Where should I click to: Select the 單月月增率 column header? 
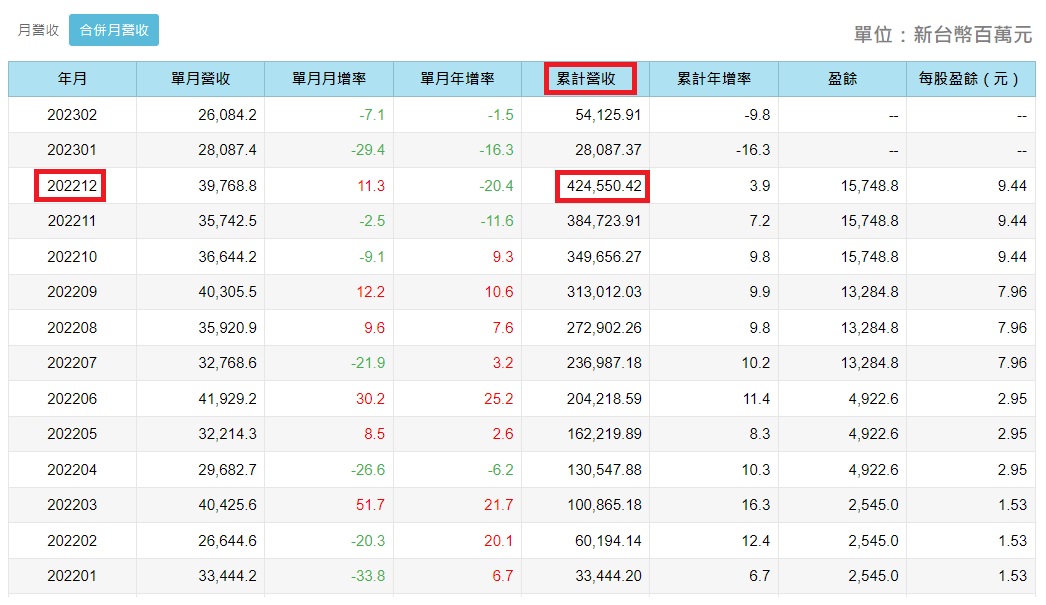328,79
